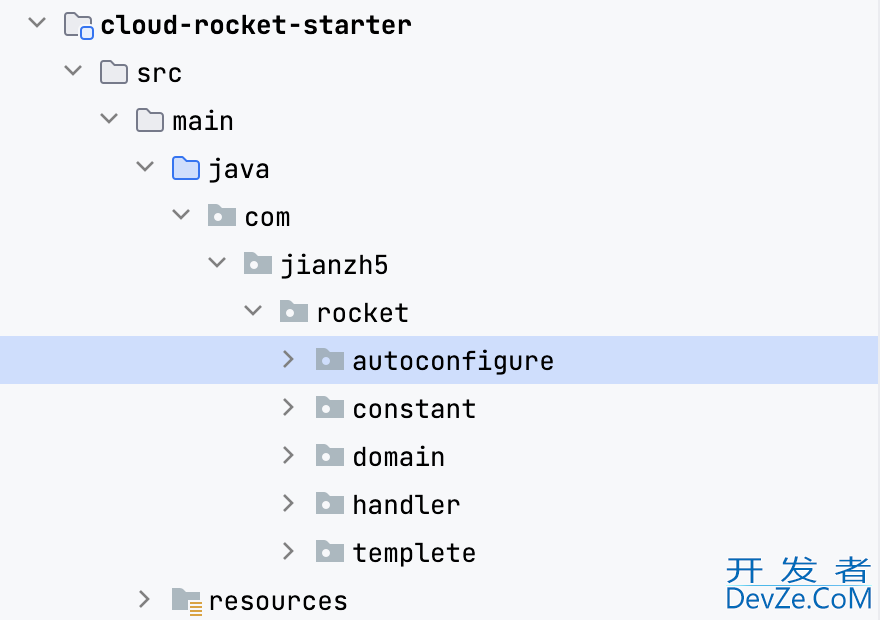Expand the domain package chevron

289,455
